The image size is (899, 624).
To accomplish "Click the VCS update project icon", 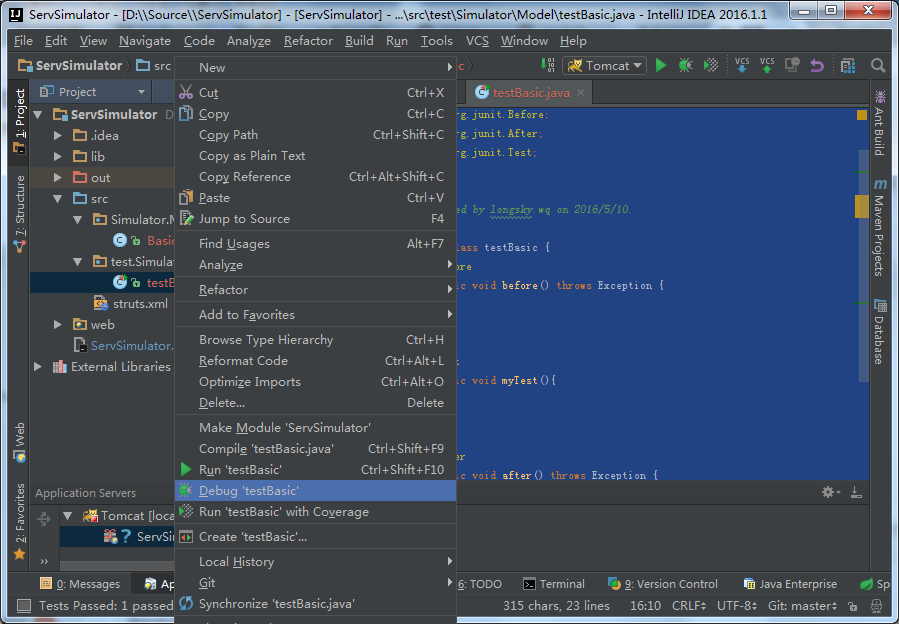I will pos(742,65).
